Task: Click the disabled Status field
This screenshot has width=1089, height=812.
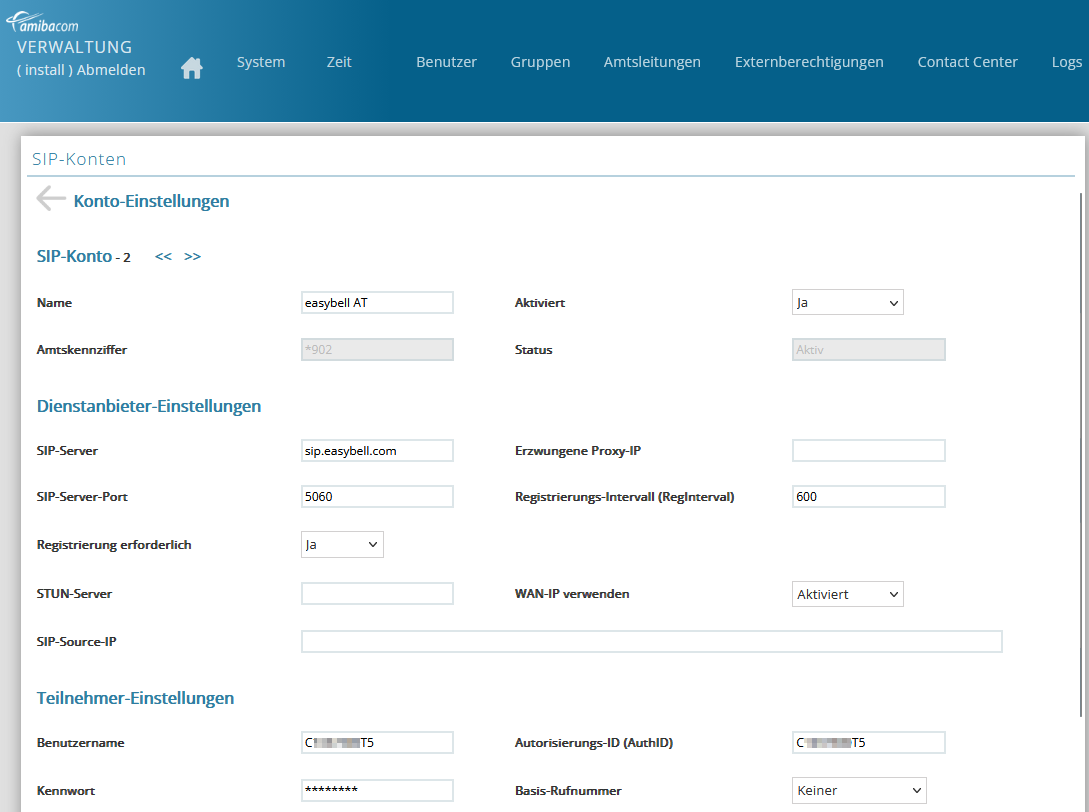Action: pos(868,349)
